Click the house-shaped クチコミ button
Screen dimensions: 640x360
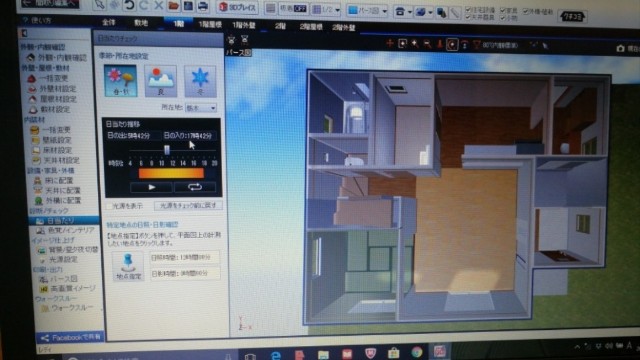pyautogui.click(x=573, y=16)
